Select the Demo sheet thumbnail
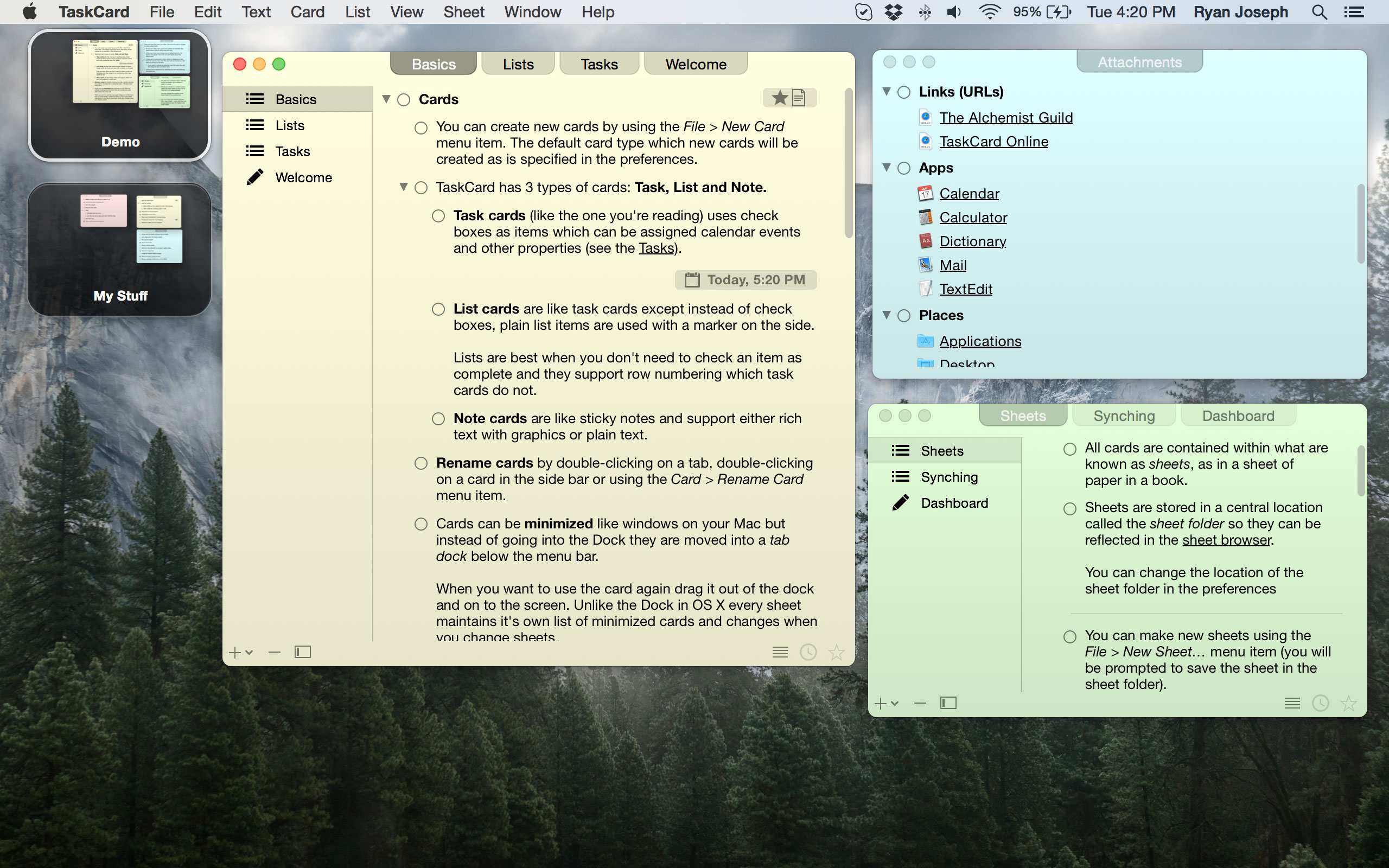1389x868 pixels. 120,95
